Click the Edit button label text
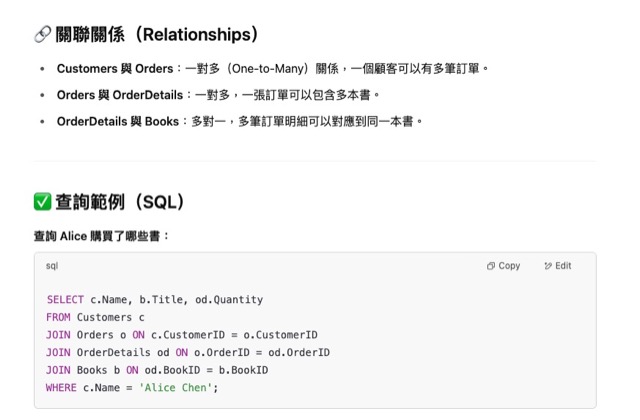640x420 pixels. click(563, 266)
